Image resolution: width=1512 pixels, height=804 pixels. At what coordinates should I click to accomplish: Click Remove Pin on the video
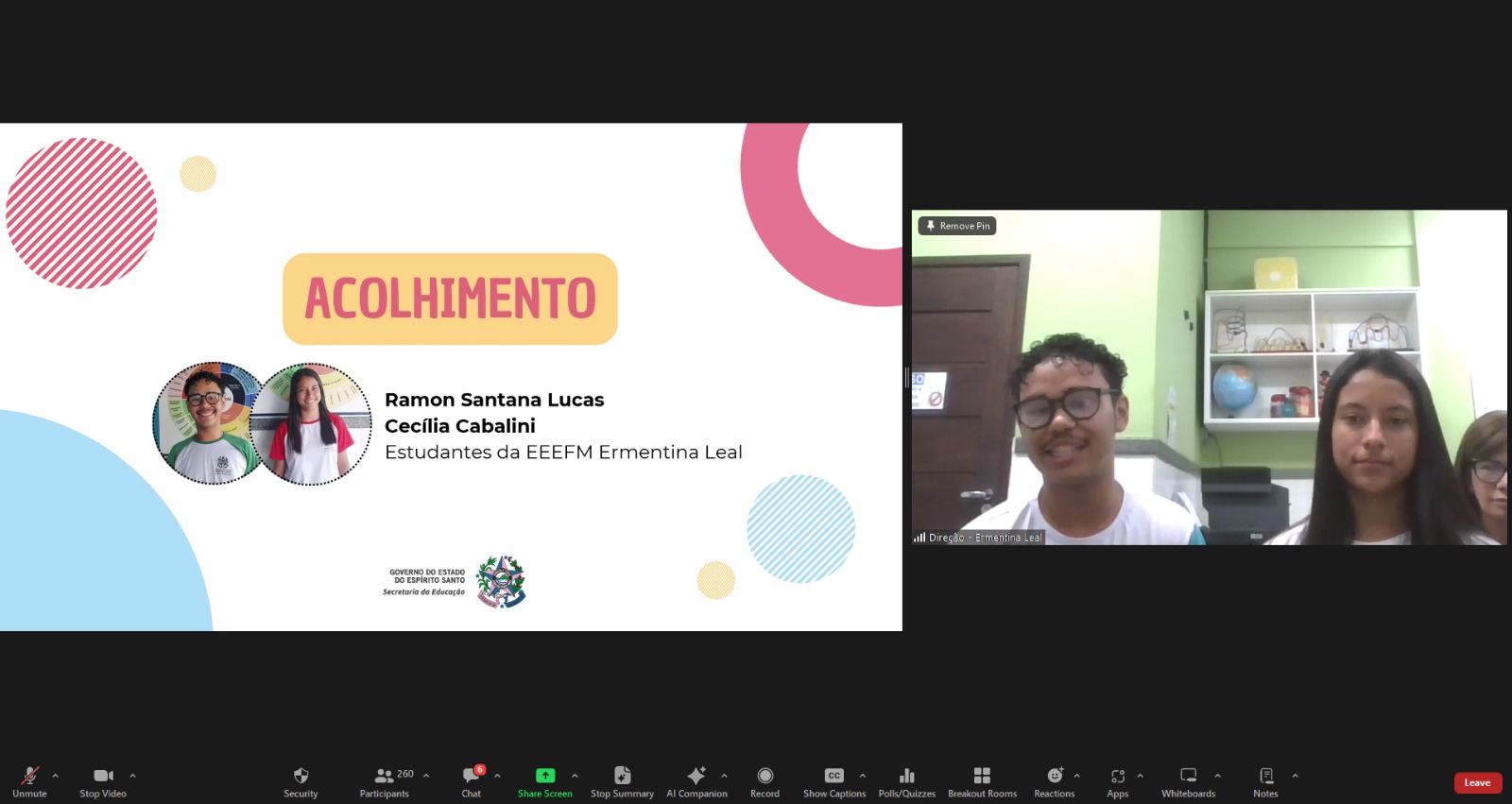pos(957,226)
